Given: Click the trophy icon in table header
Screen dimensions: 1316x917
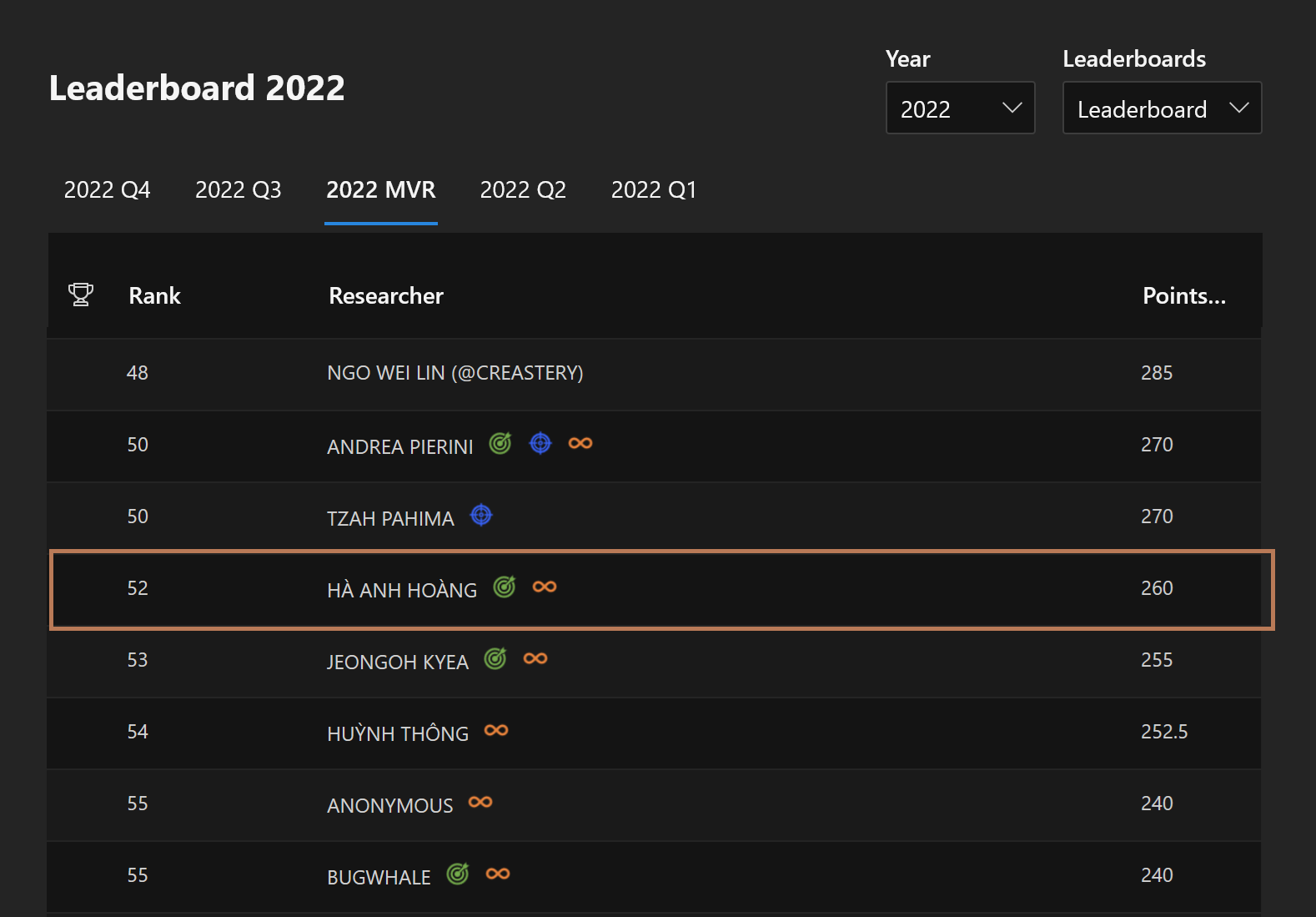Looking at the screenshot, I should point(81,295).
